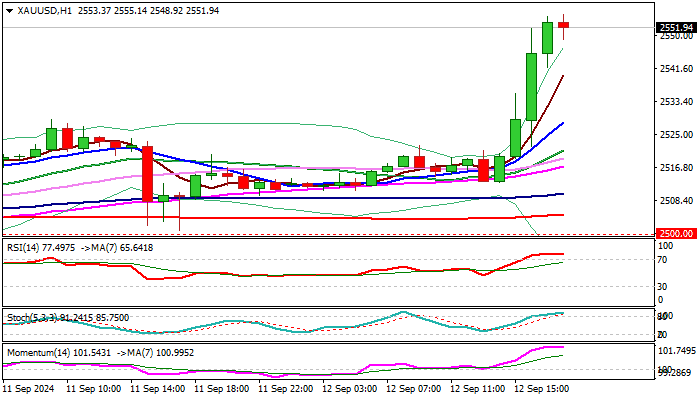
Task: Click the 2525.00 price axis label
Action: click(676, 134)
